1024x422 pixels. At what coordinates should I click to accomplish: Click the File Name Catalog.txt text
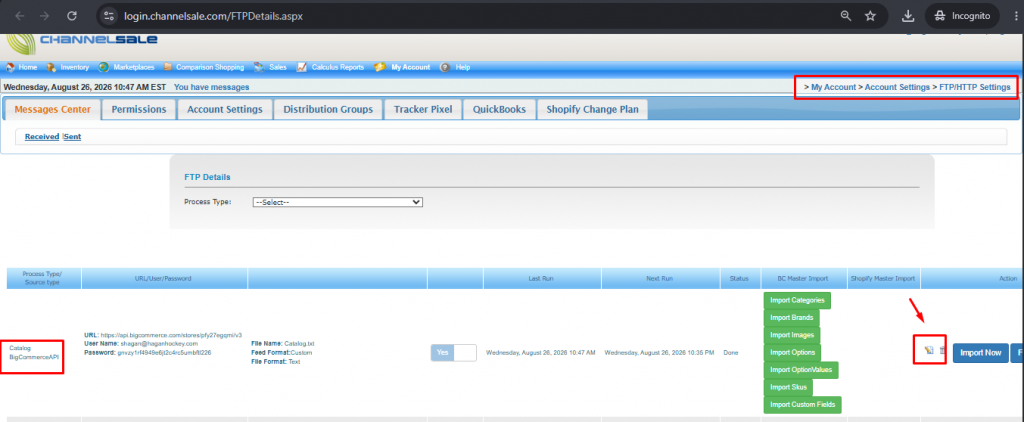[283, 343]
